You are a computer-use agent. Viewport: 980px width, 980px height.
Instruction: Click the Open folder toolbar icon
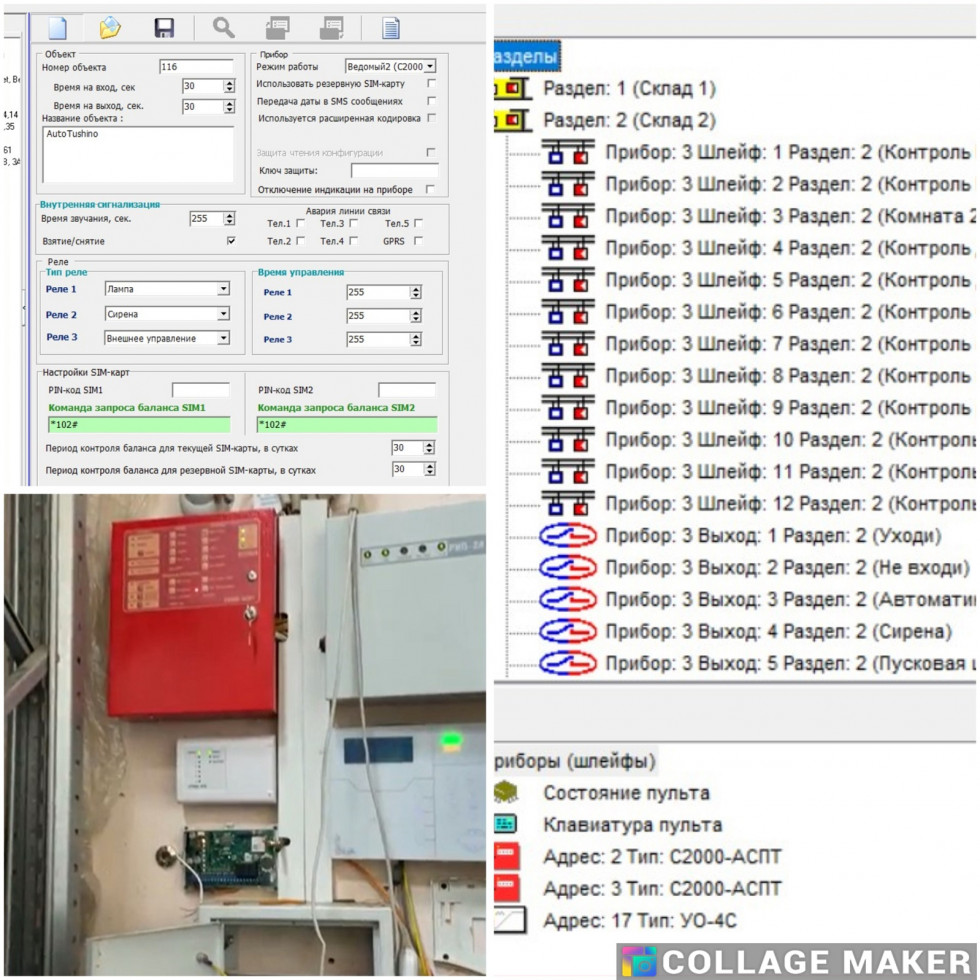click(110, 27)
